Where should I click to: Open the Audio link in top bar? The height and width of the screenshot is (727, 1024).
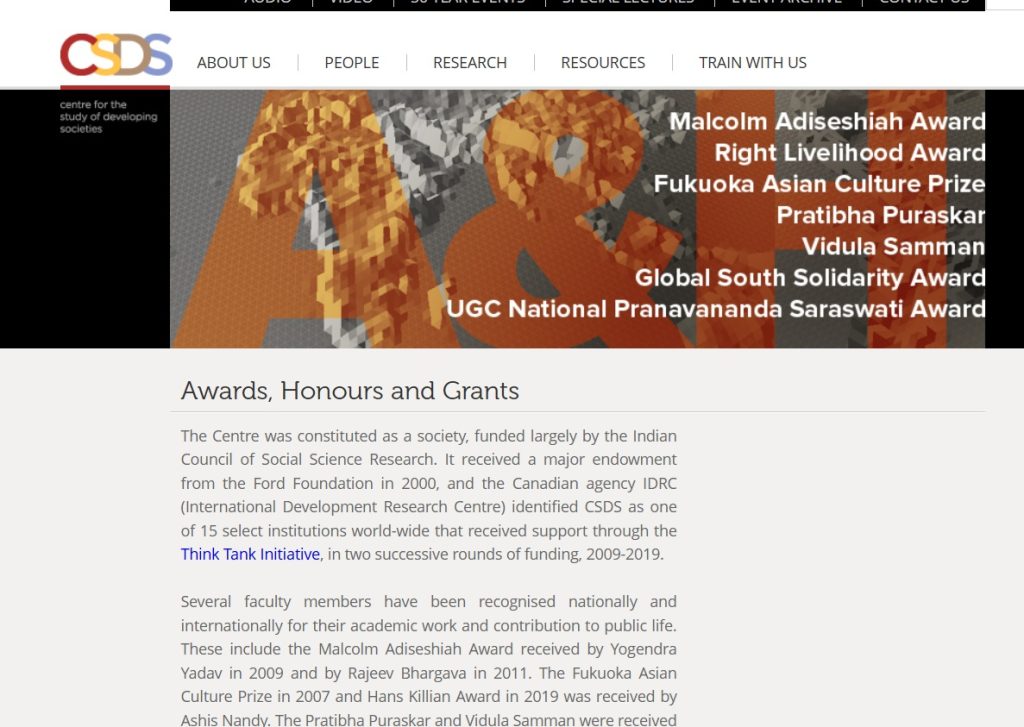click(x=268, y=3)
